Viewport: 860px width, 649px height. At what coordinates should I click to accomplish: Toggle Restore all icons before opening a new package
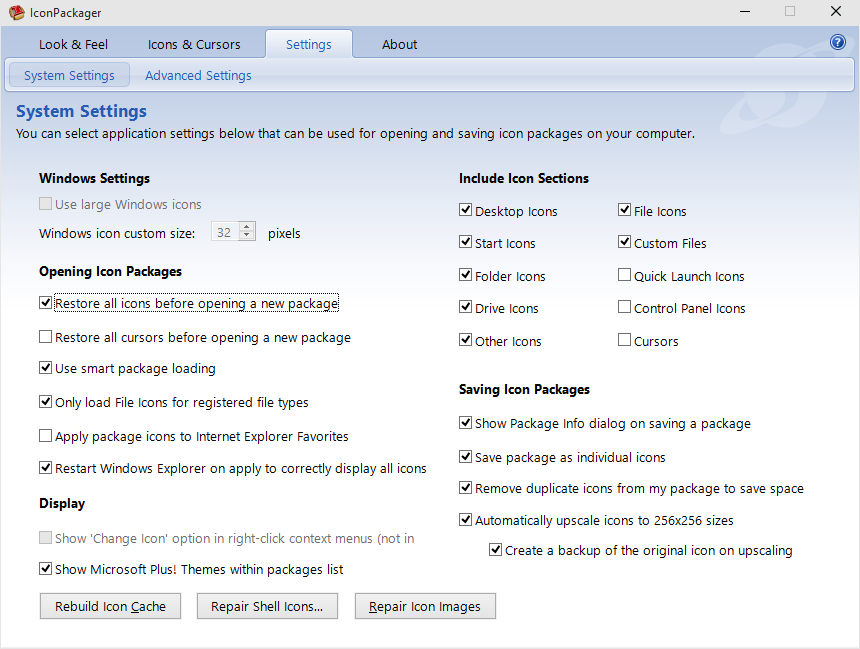point(46,303)
